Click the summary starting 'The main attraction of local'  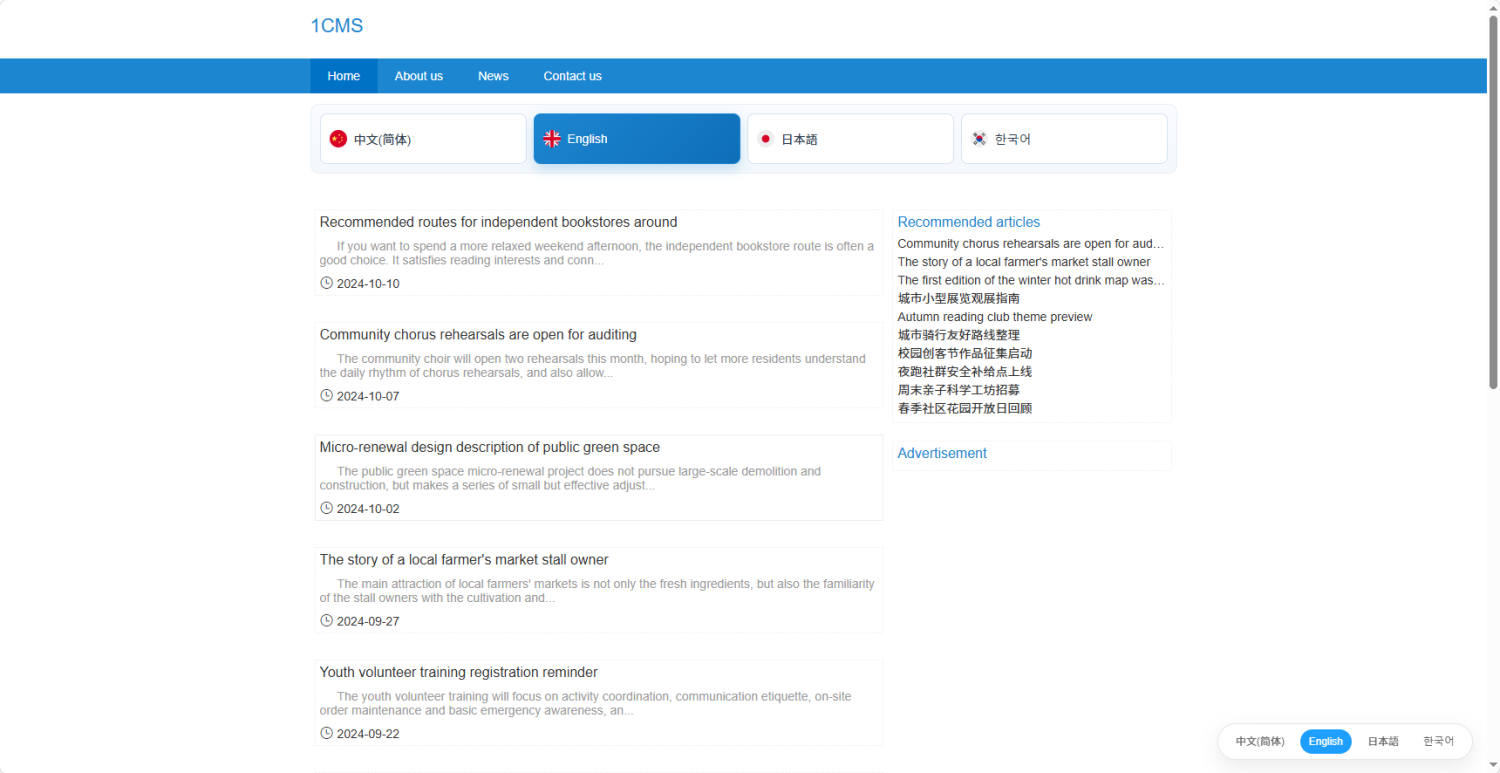597,591
